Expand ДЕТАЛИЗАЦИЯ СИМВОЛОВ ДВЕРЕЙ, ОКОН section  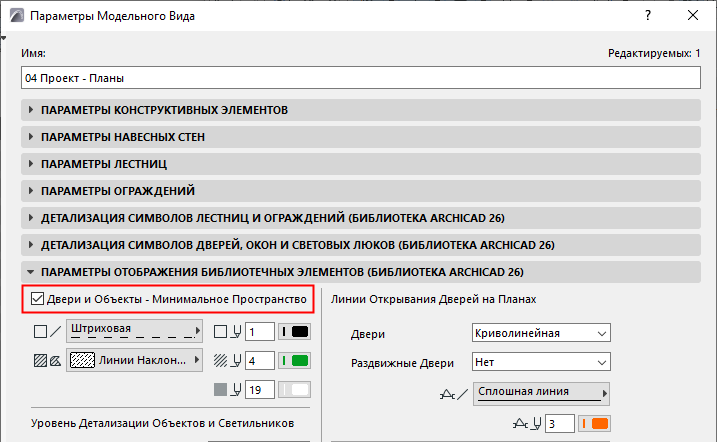tap(360, 245)
